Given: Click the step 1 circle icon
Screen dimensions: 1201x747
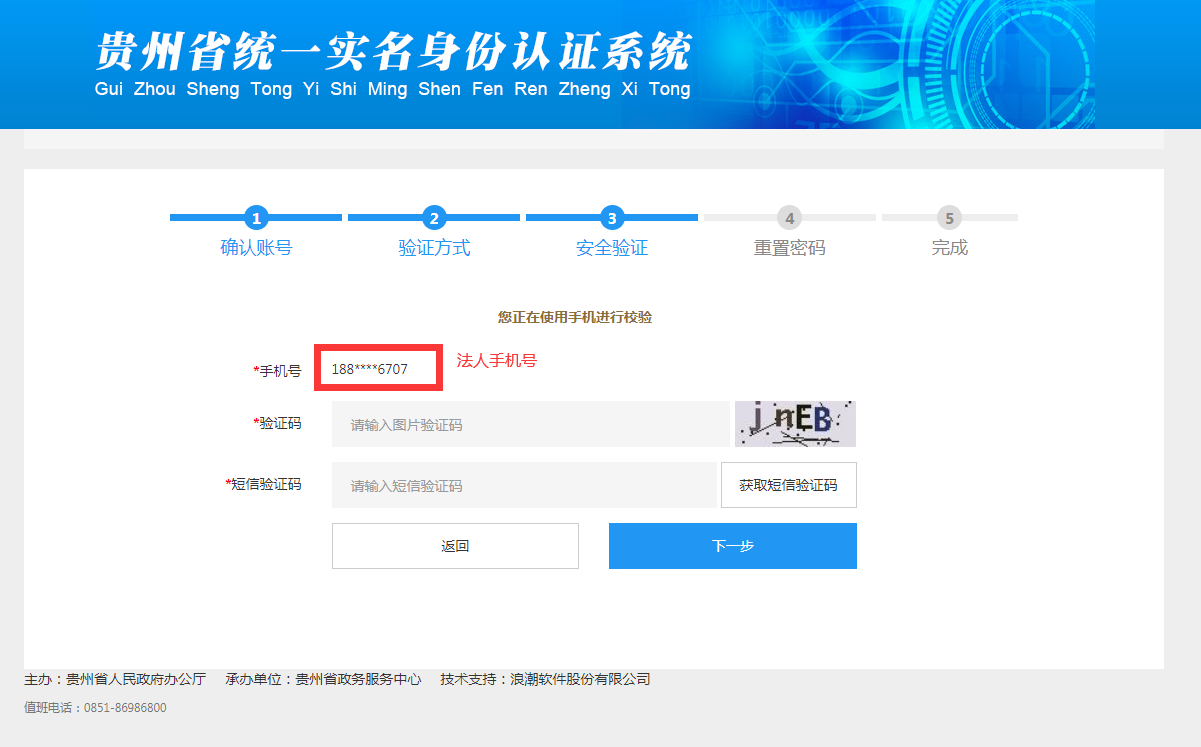Looking at the screenshot, I should tap(256, 218).
